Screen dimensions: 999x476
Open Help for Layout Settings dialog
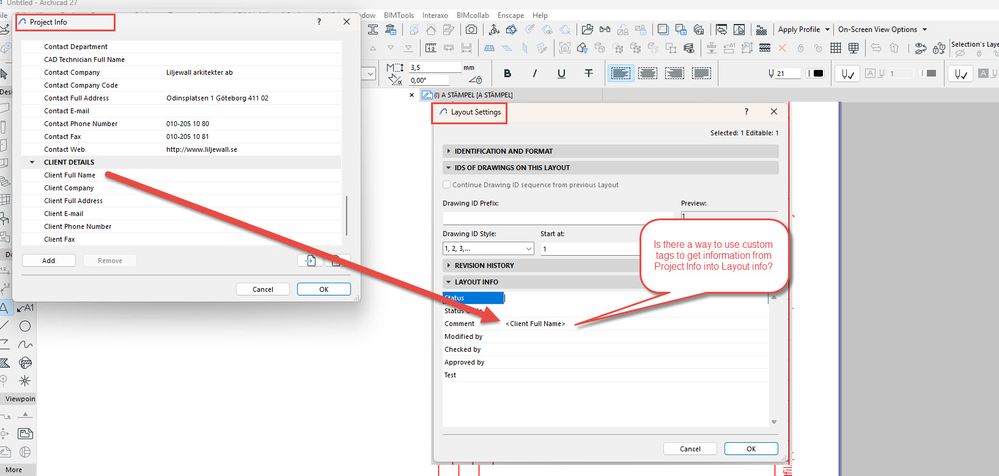pos(747,112)
